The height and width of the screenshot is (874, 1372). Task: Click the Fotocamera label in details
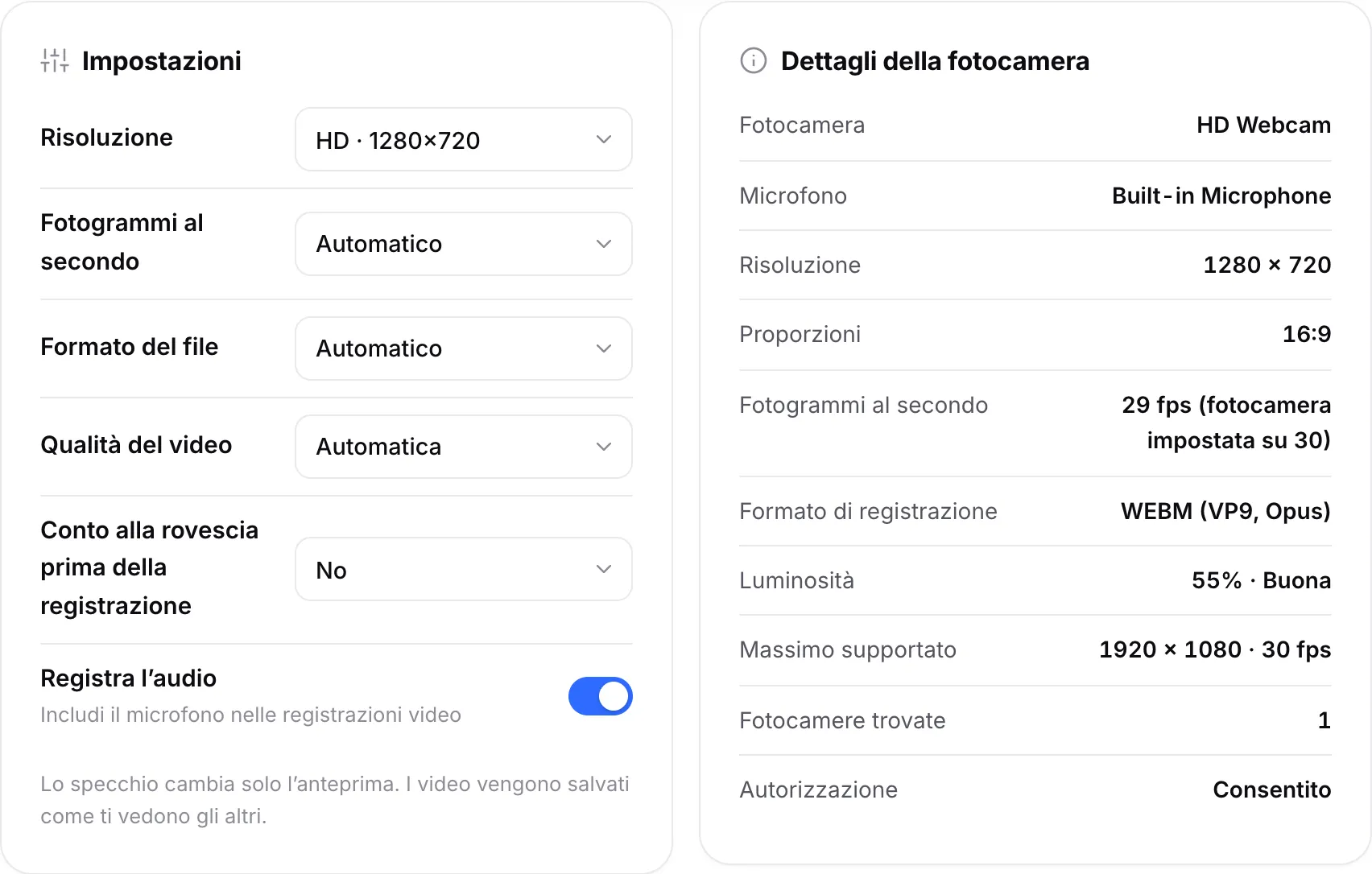coord(802,125)
